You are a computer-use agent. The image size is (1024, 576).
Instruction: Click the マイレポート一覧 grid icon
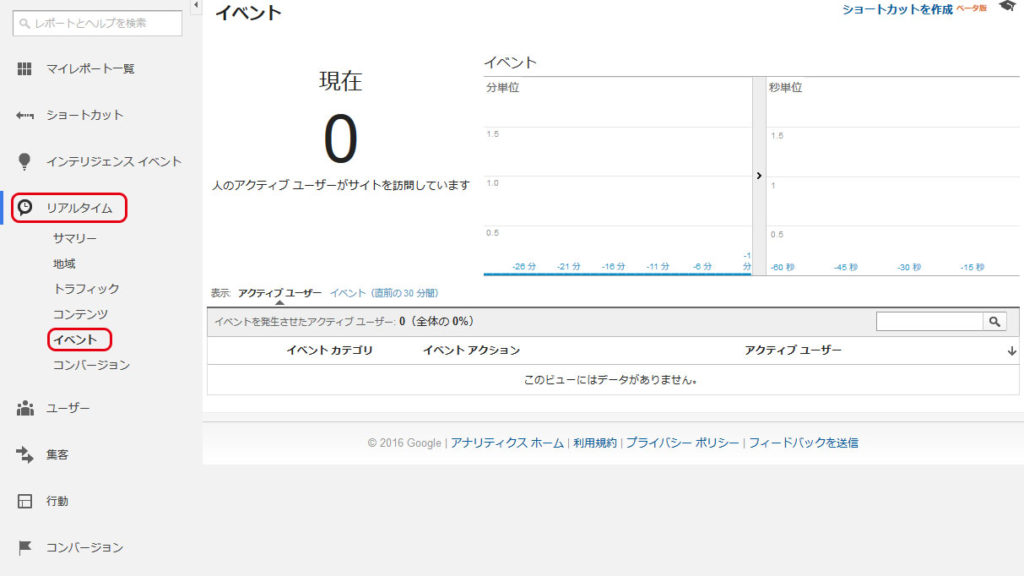[25, 69]
